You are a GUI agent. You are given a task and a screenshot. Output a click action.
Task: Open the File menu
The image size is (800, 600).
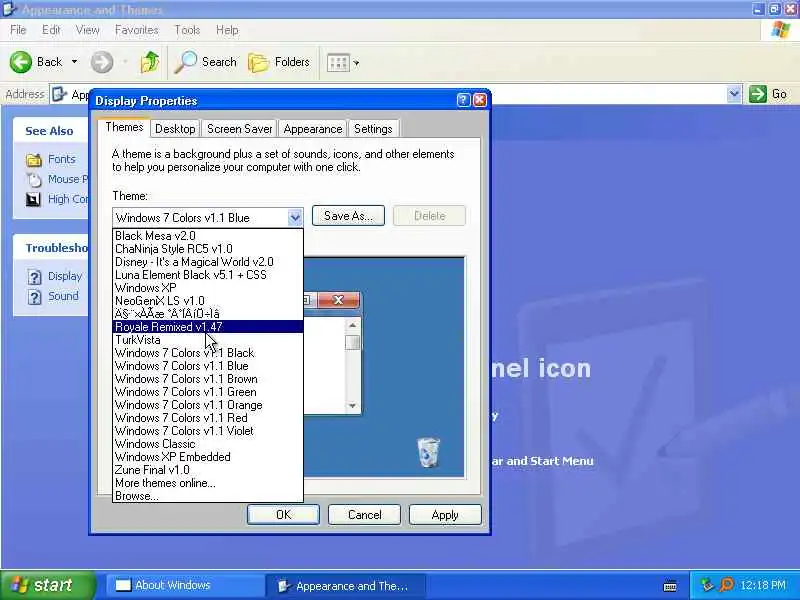[18, 30]
